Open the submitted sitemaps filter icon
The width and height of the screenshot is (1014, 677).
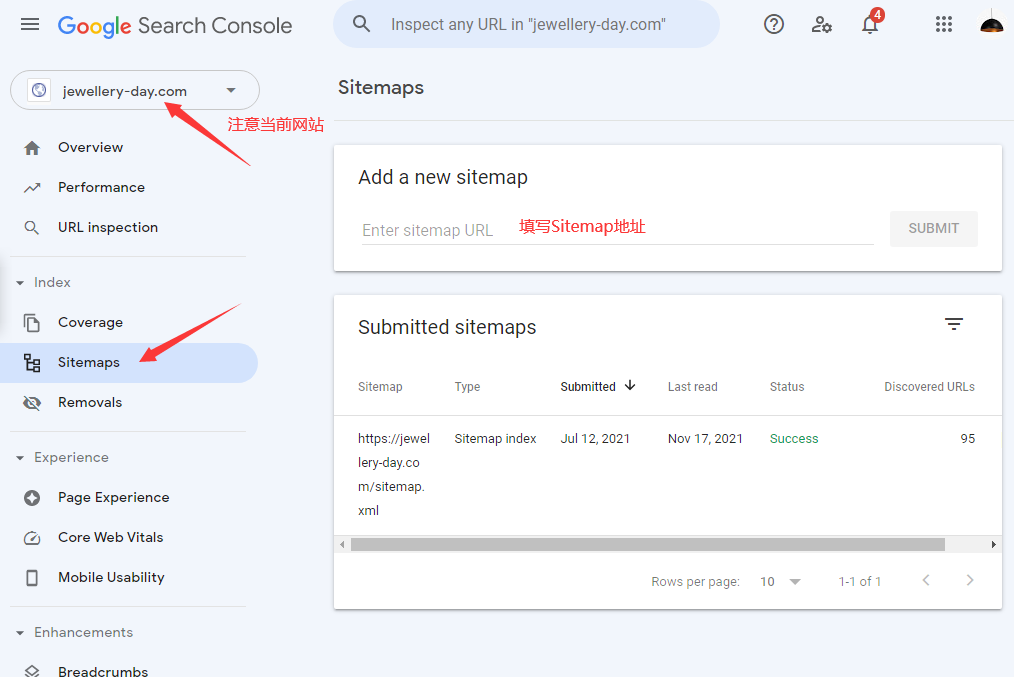(954, 324)
